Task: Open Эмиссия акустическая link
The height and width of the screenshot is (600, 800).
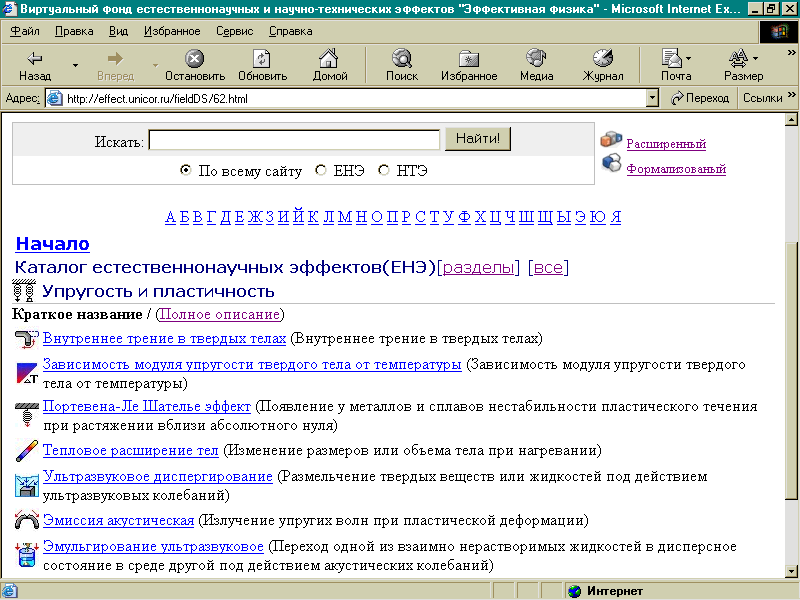Action: (118, 520)
